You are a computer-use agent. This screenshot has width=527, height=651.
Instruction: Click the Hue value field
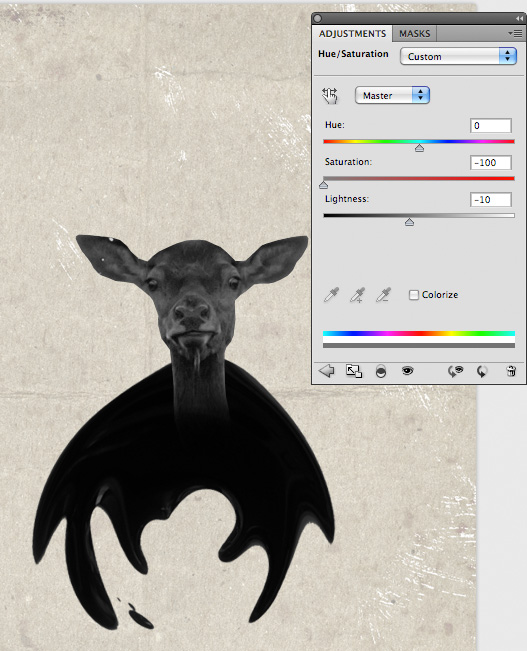490,125
